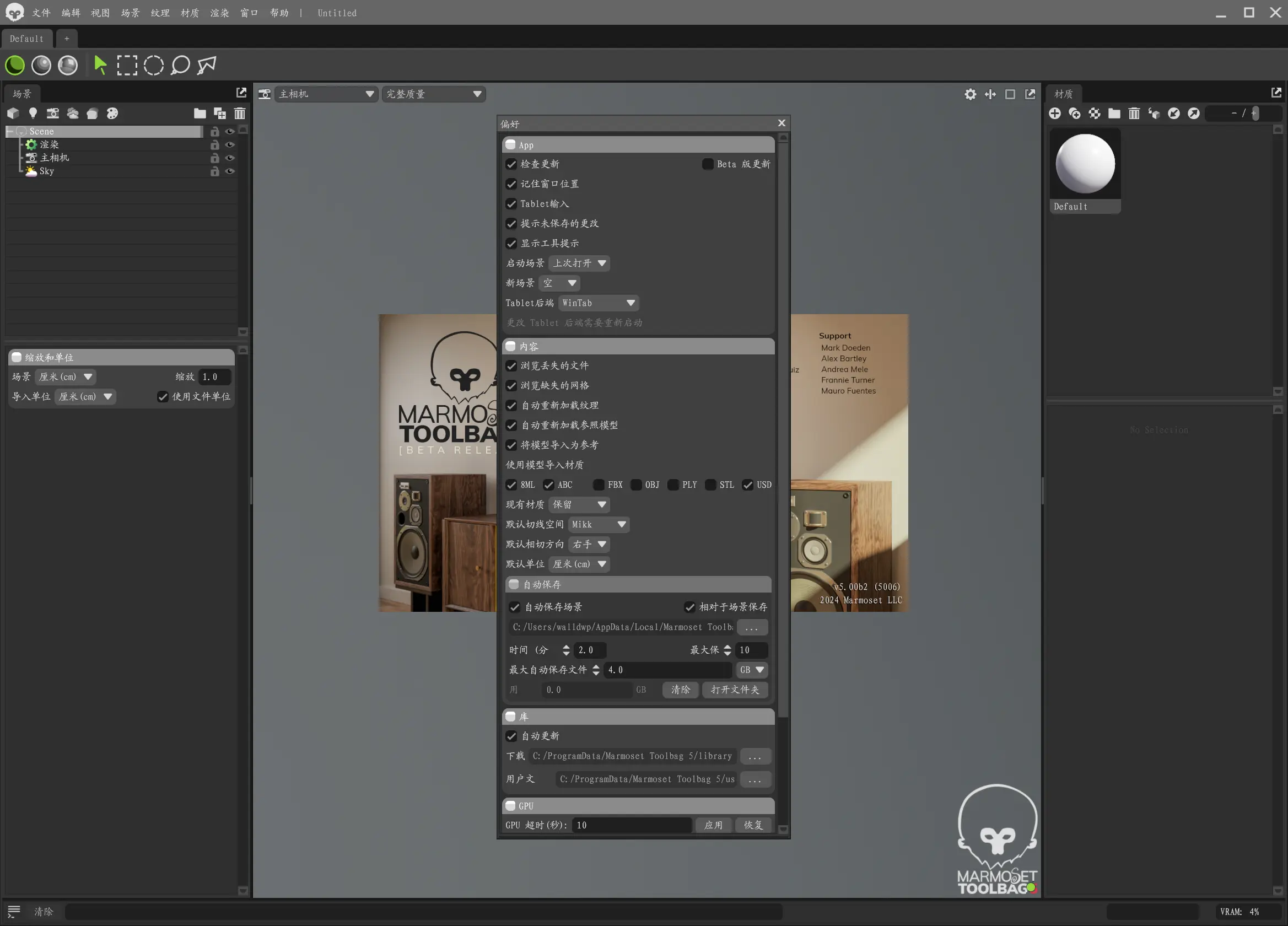This screenshot has height=926, width=1288.
Task: Delete the selected scene object
Action: (240, 114)
